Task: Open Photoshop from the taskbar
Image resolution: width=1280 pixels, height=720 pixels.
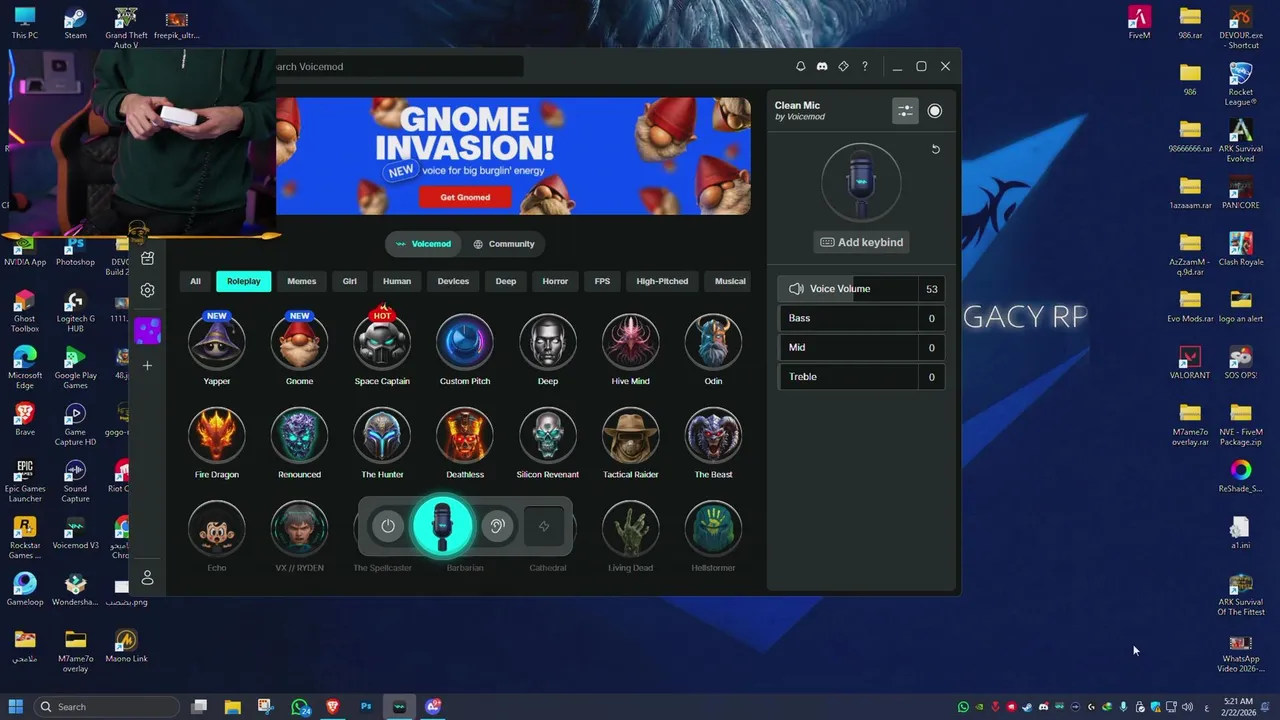Action: pos(366,707)
